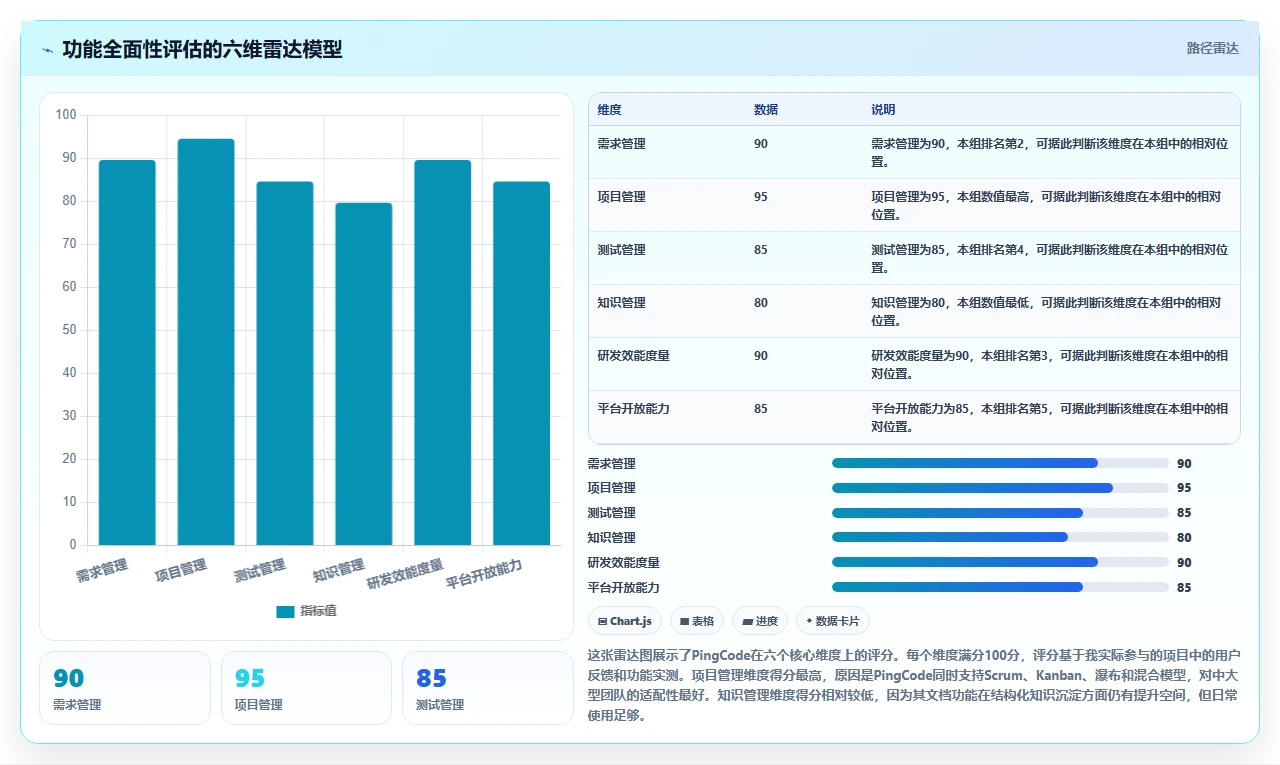Viewport: 1280px width, 765px height.
Task: Click the 指标值 legend color box
Action: (x=285, y=611)
